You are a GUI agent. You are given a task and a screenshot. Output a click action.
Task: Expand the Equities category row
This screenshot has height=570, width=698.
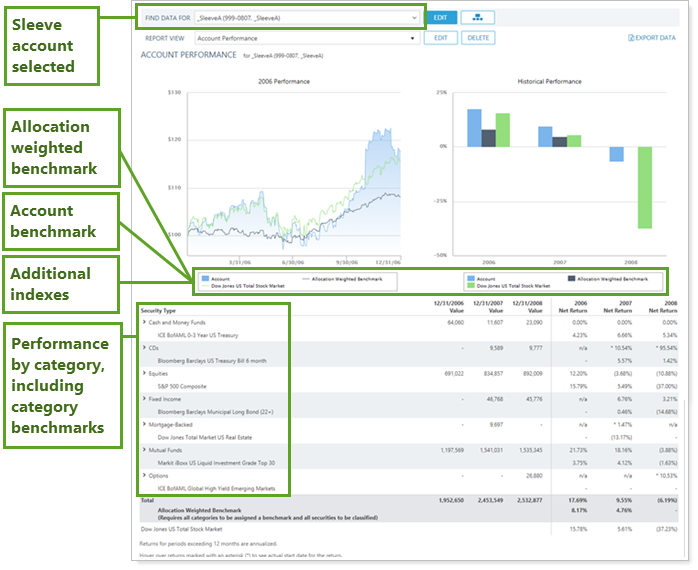[x=144, y=373]
